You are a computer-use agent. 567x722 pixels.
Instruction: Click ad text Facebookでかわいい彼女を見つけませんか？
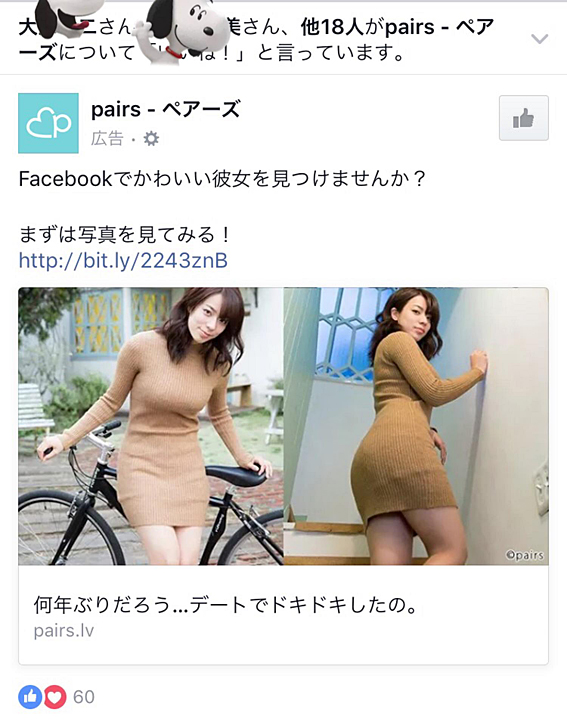point(222,179)
